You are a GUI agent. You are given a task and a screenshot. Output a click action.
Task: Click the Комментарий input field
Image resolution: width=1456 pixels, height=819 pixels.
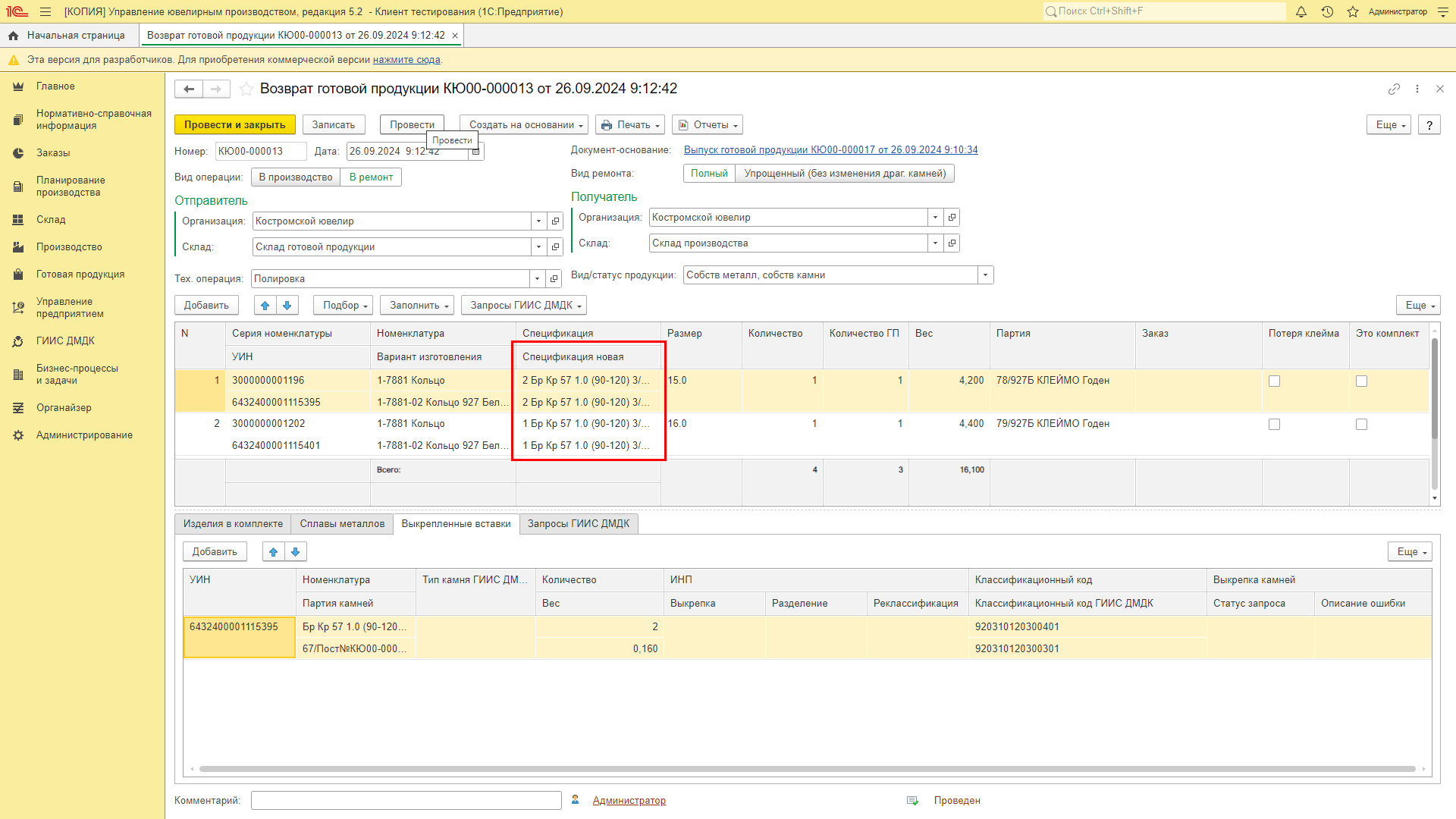pyautogui.click(x=406, y=801)
